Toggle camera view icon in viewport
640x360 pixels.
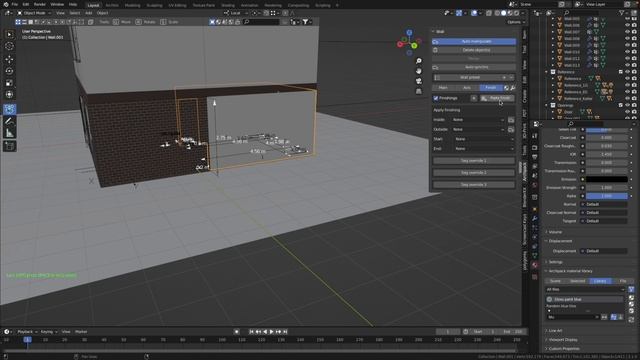[419, 81]
